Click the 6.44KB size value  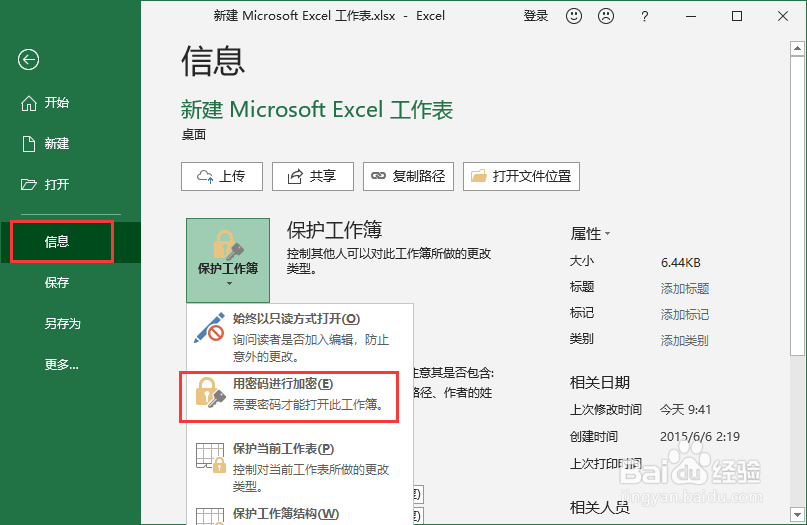(680, 263)
